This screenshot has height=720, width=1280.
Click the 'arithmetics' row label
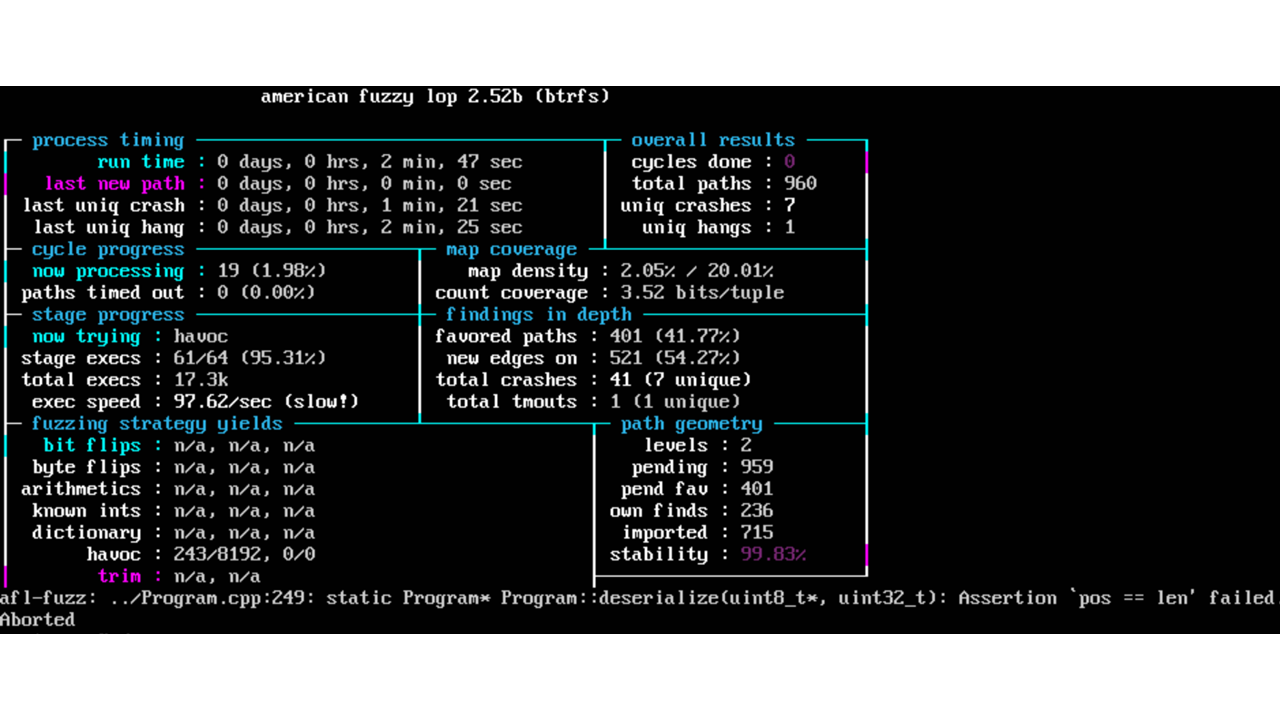(81, 489)
